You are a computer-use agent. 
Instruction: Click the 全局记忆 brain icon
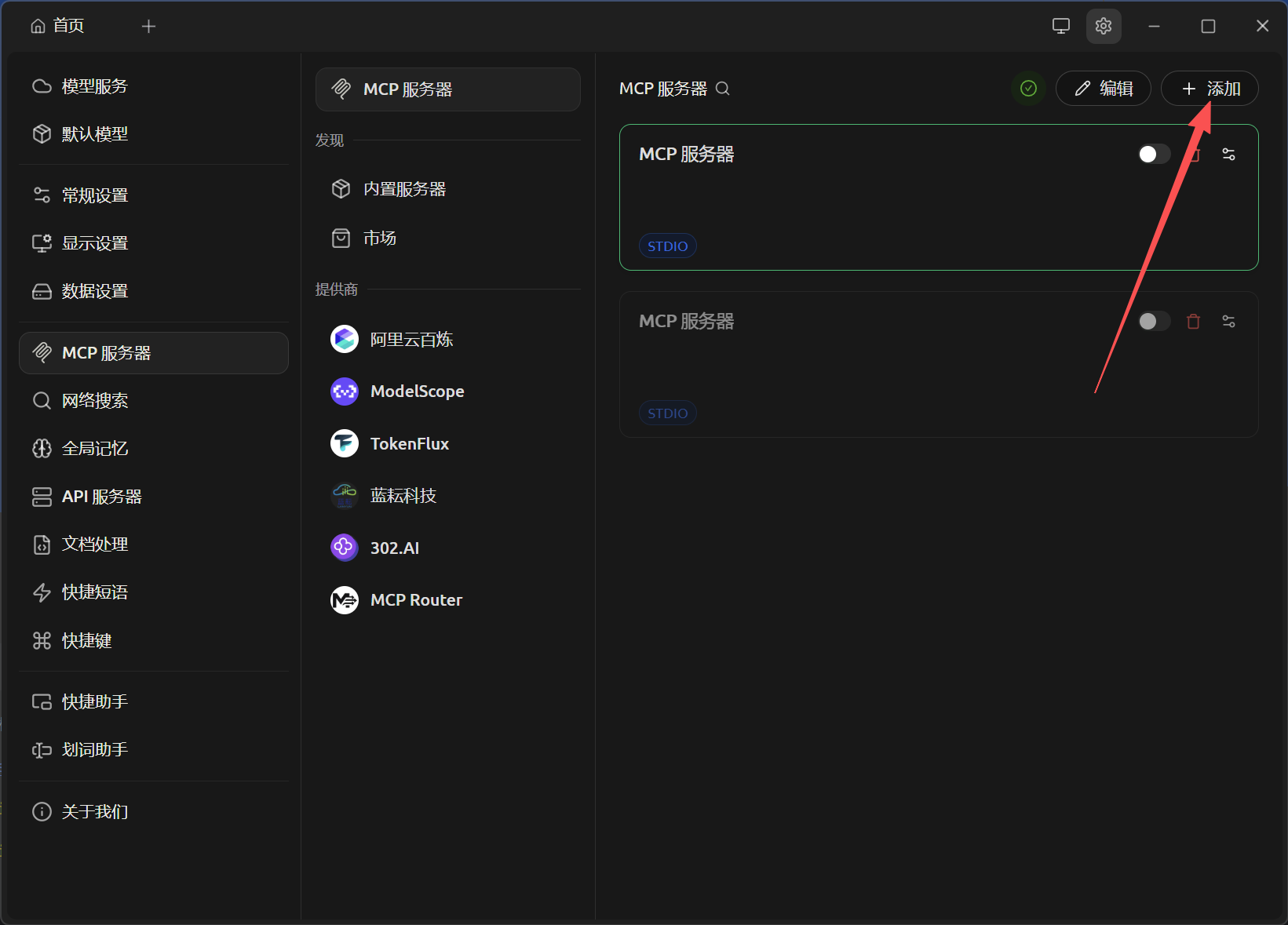click(x=42, y=449)
